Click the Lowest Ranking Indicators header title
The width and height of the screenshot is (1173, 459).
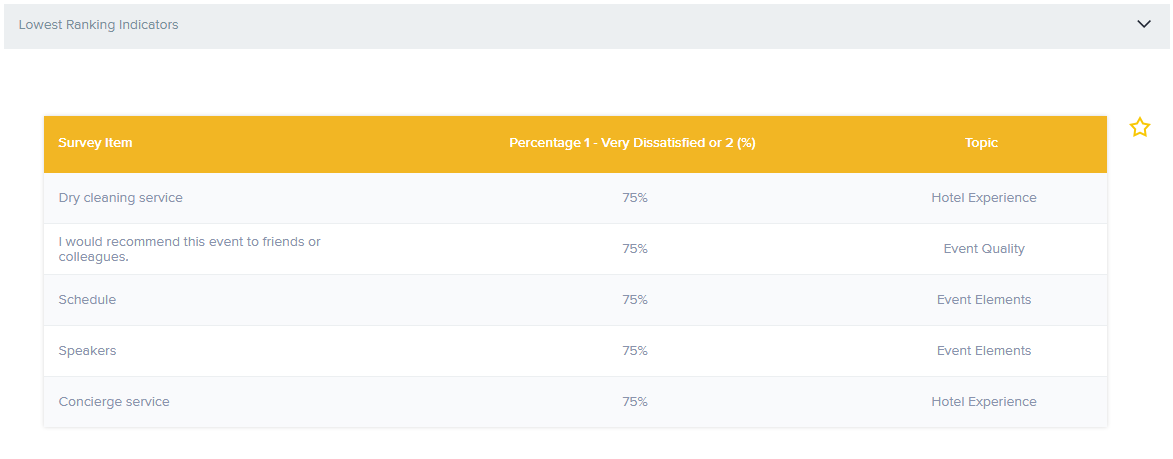tap(99, 25)
